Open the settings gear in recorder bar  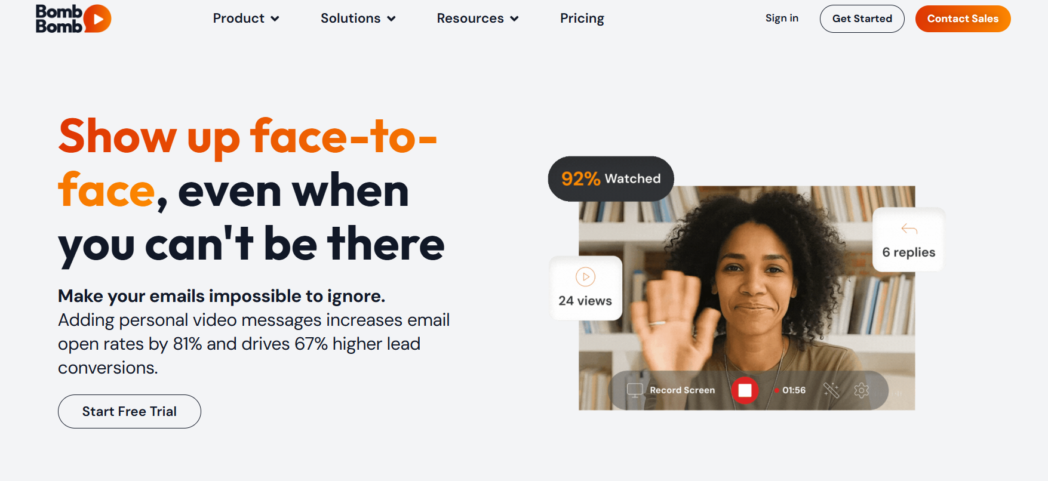tap(862, 390)
